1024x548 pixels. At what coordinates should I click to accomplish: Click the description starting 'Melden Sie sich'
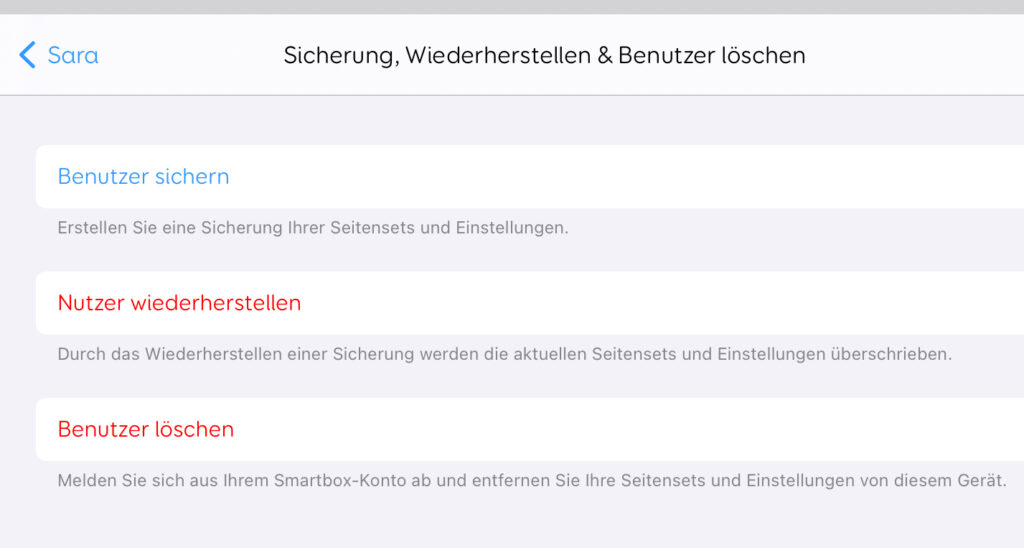coord(531,481)
